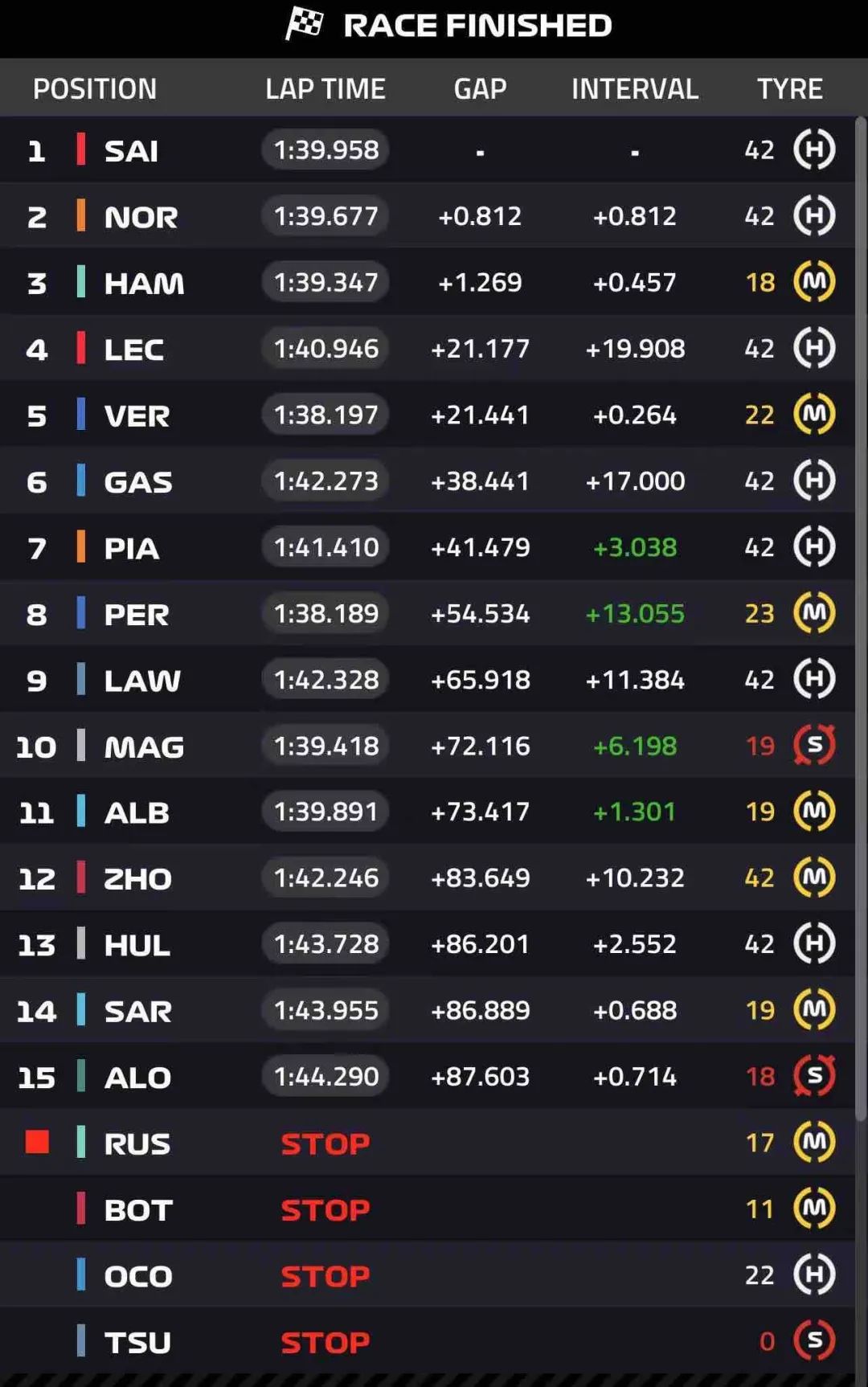Select the TYRE column header

point(789,88)
